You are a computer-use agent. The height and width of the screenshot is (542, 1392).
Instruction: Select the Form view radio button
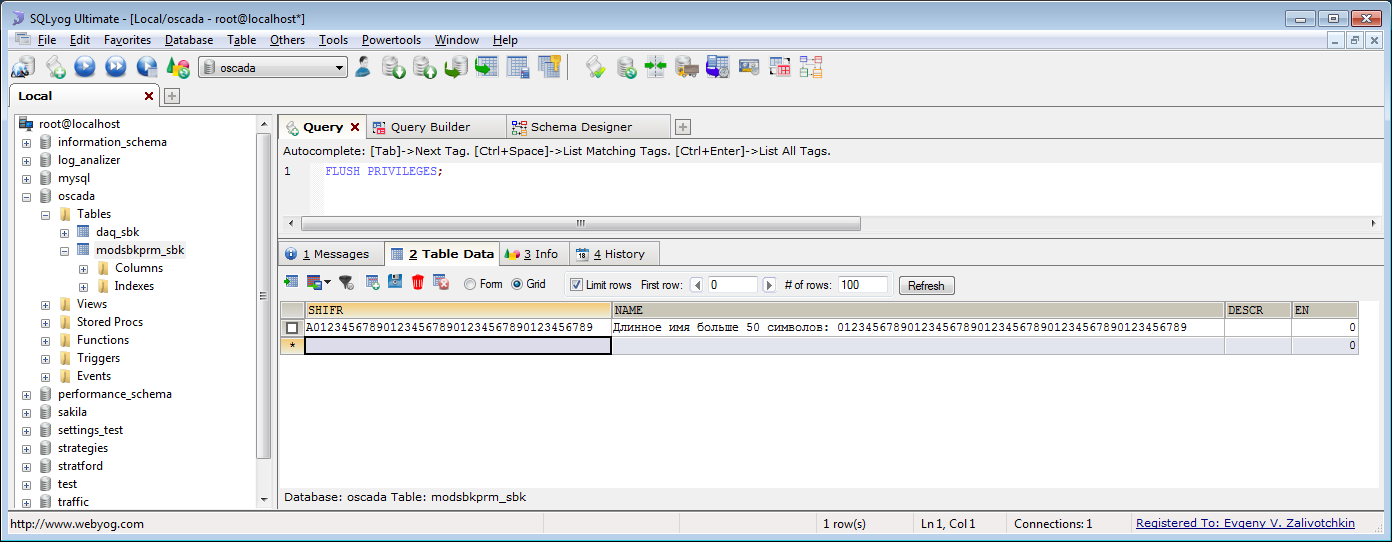pos(470,284)
